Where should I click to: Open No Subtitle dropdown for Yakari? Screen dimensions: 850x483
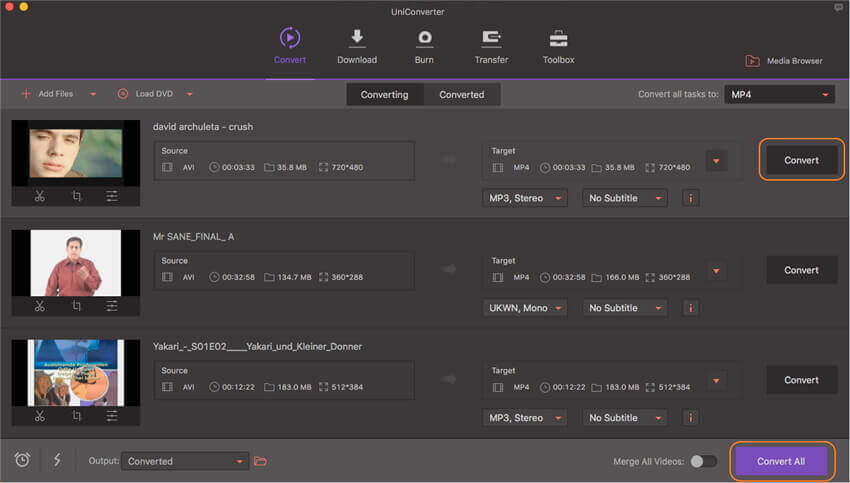625,418
